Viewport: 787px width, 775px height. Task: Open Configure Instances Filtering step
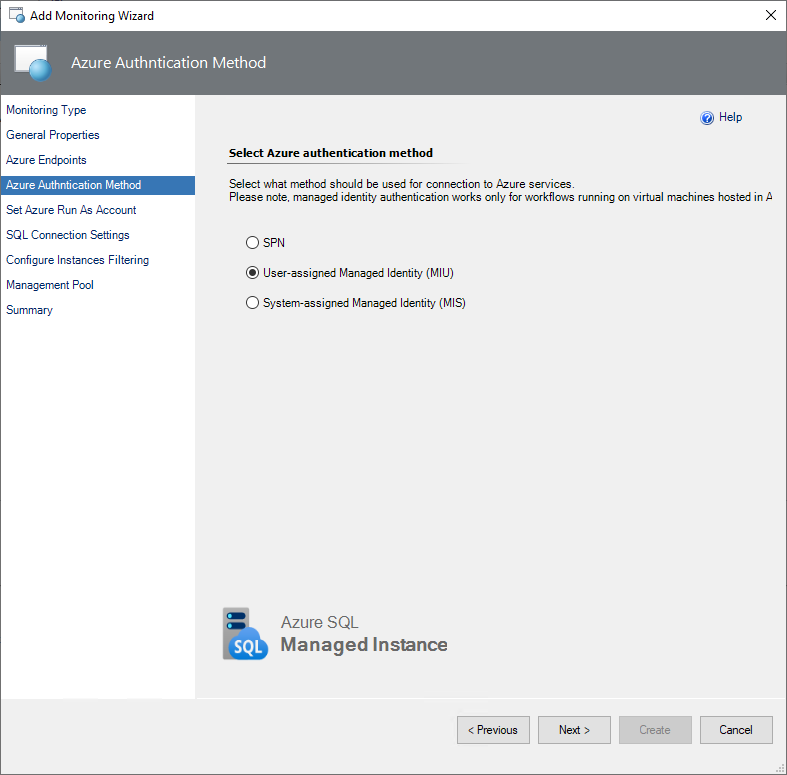pos(78,260)
